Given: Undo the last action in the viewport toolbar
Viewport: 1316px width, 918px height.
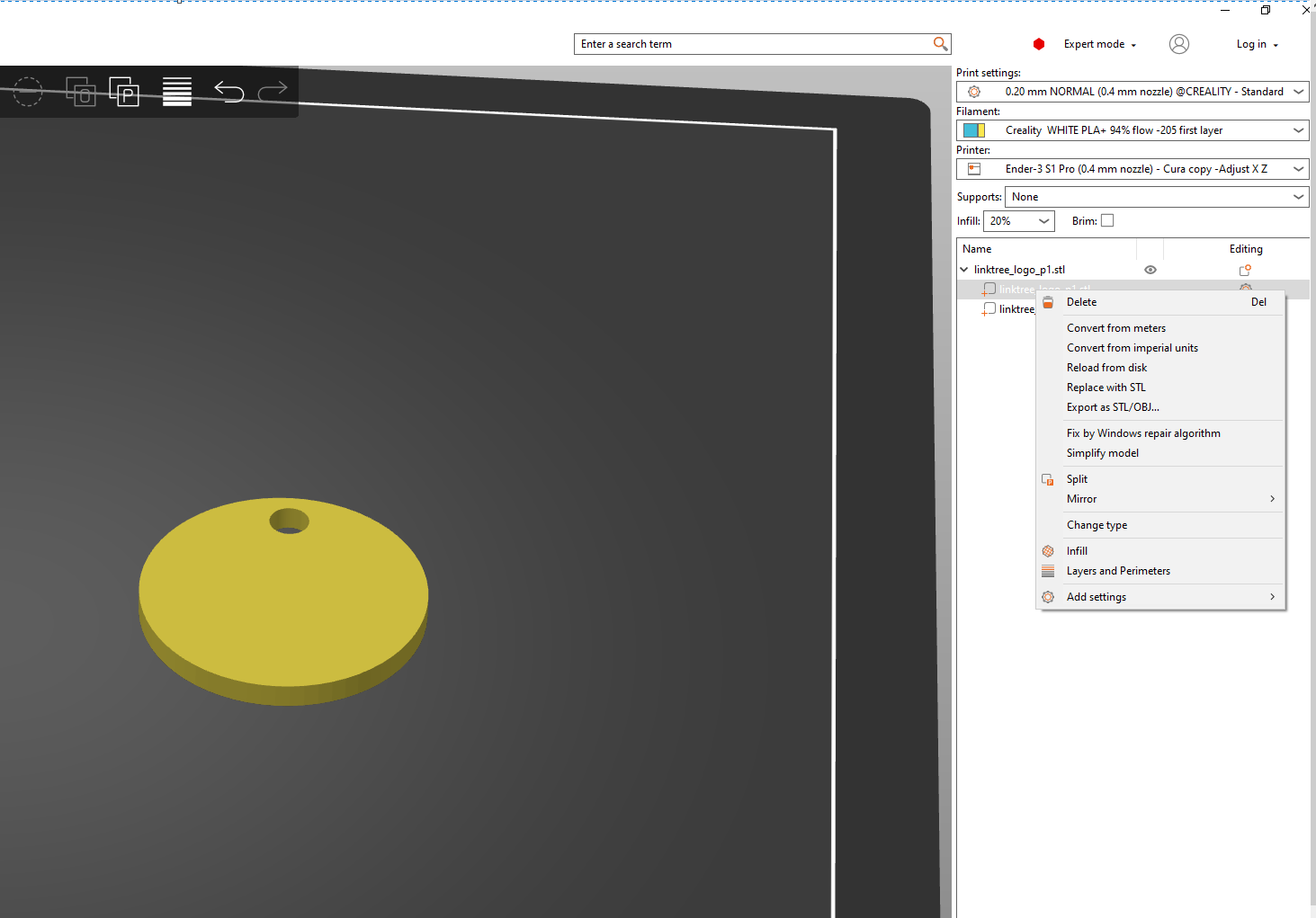Looking at the screenshot, I should click(x=229, y=91).
